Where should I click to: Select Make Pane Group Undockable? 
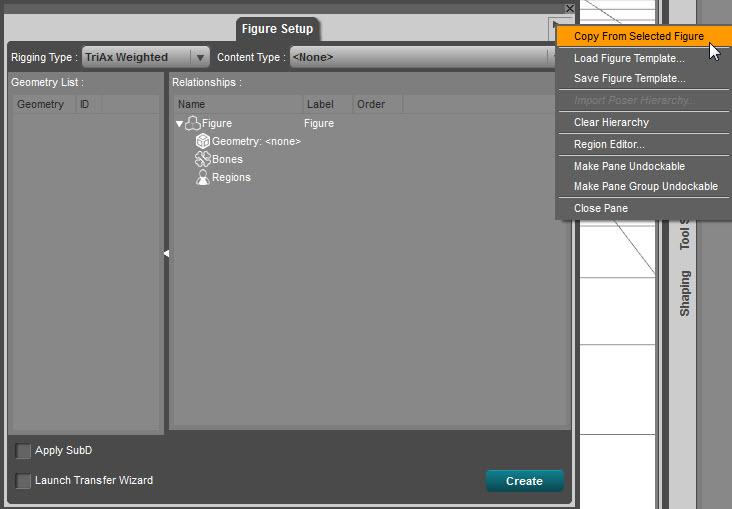[x=646, y=186]
